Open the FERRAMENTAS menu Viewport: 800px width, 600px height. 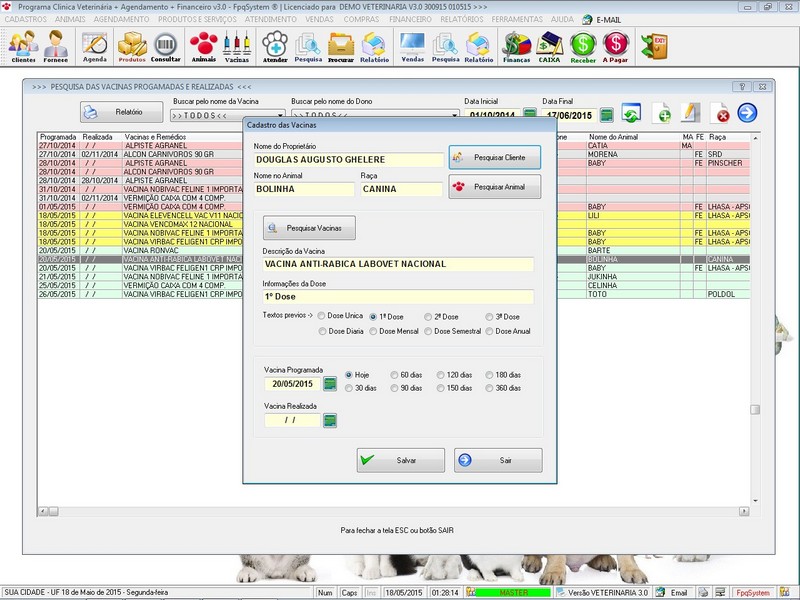tap(517, 19)
